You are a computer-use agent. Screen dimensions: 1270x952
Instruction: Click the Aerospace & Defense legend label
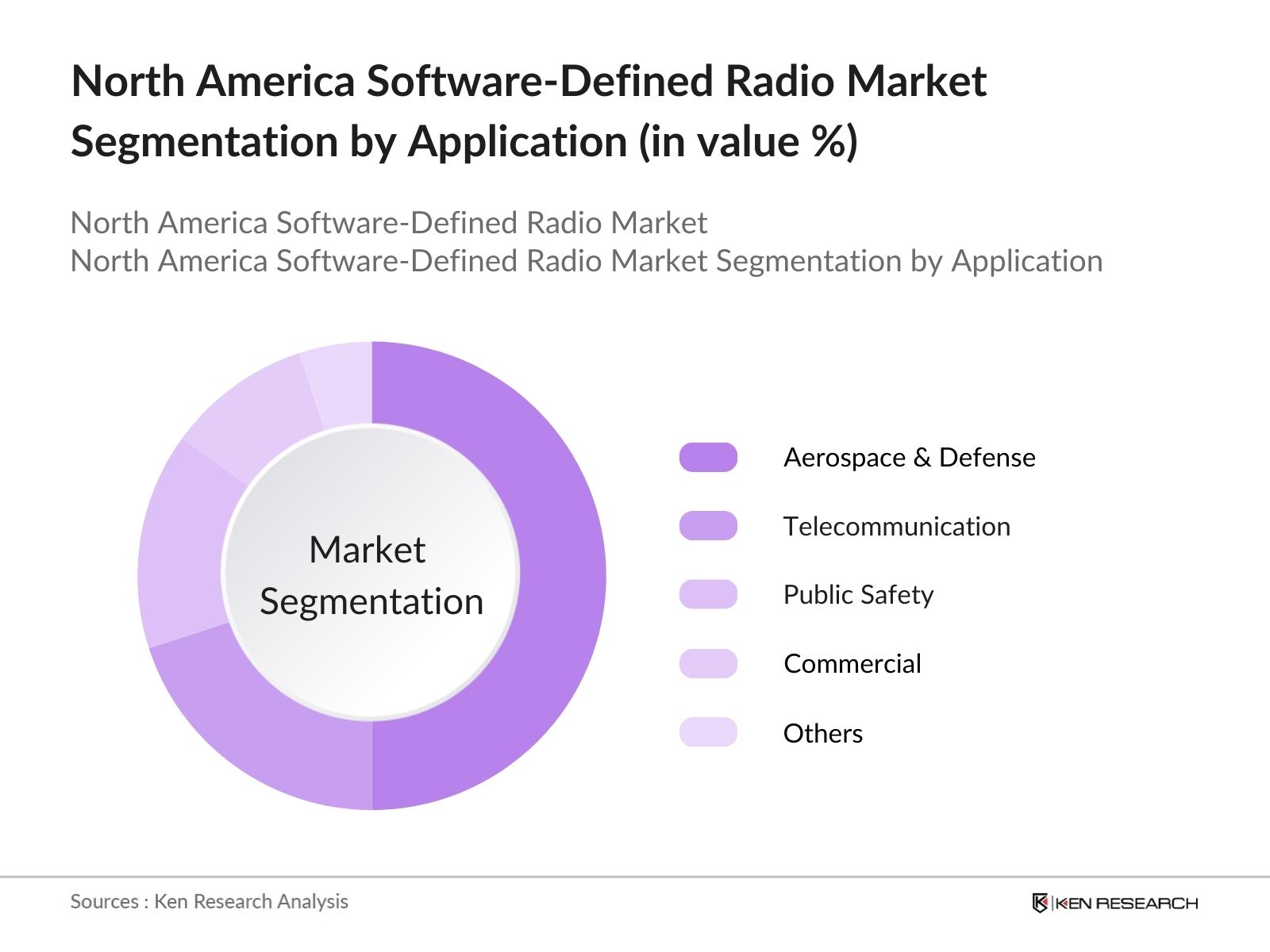909,458
